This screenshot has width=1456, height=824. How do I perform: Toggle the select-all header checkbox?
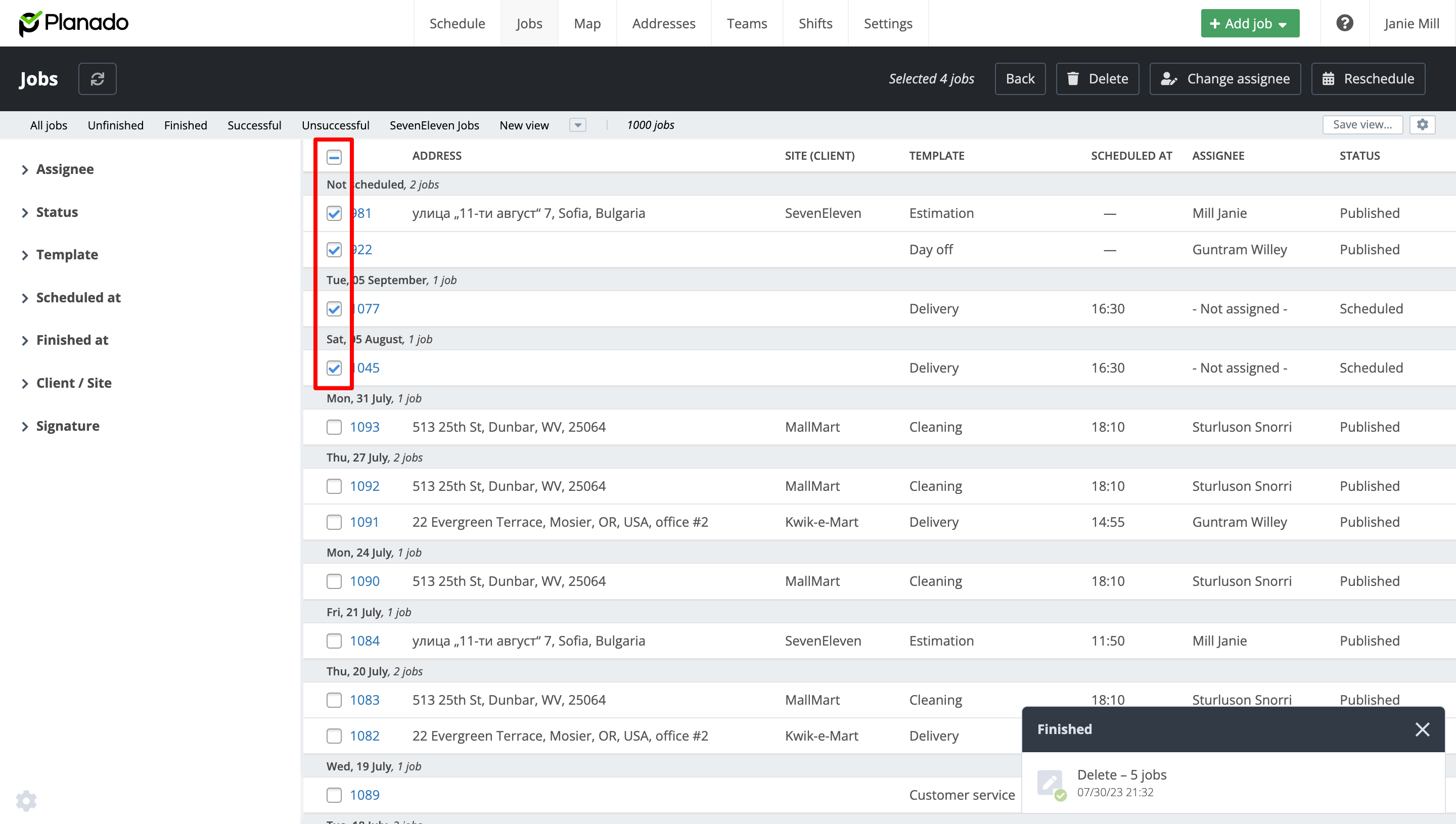334,157
